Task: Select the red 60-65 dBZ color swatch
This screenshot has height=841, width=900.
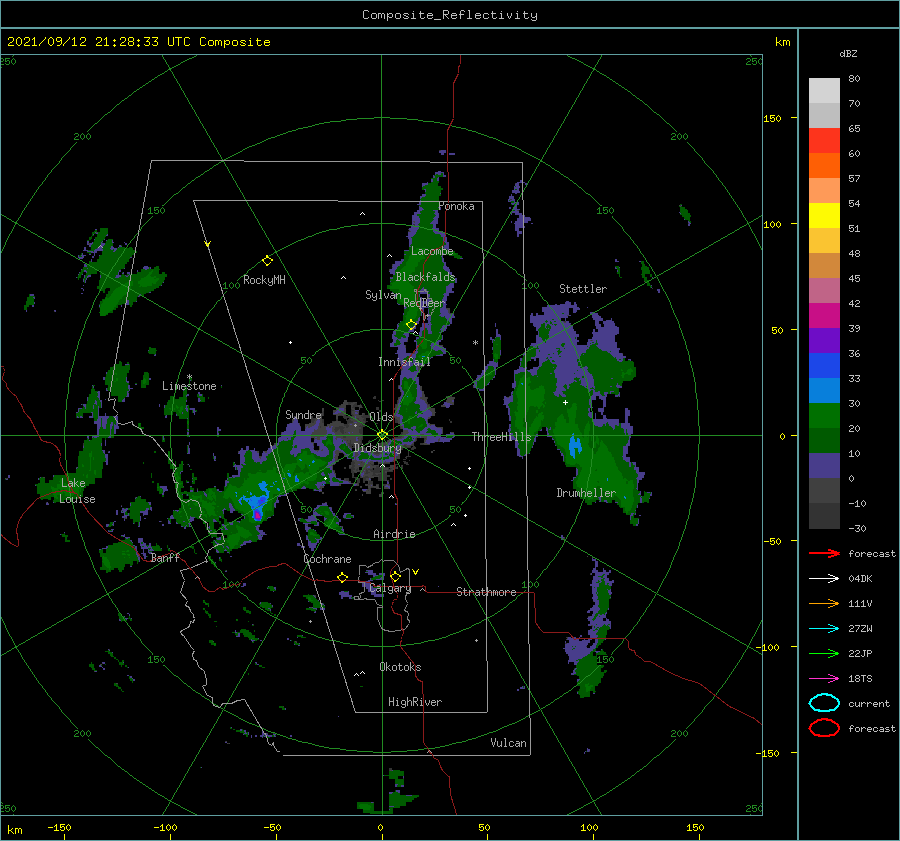Action: pos(824,141)
